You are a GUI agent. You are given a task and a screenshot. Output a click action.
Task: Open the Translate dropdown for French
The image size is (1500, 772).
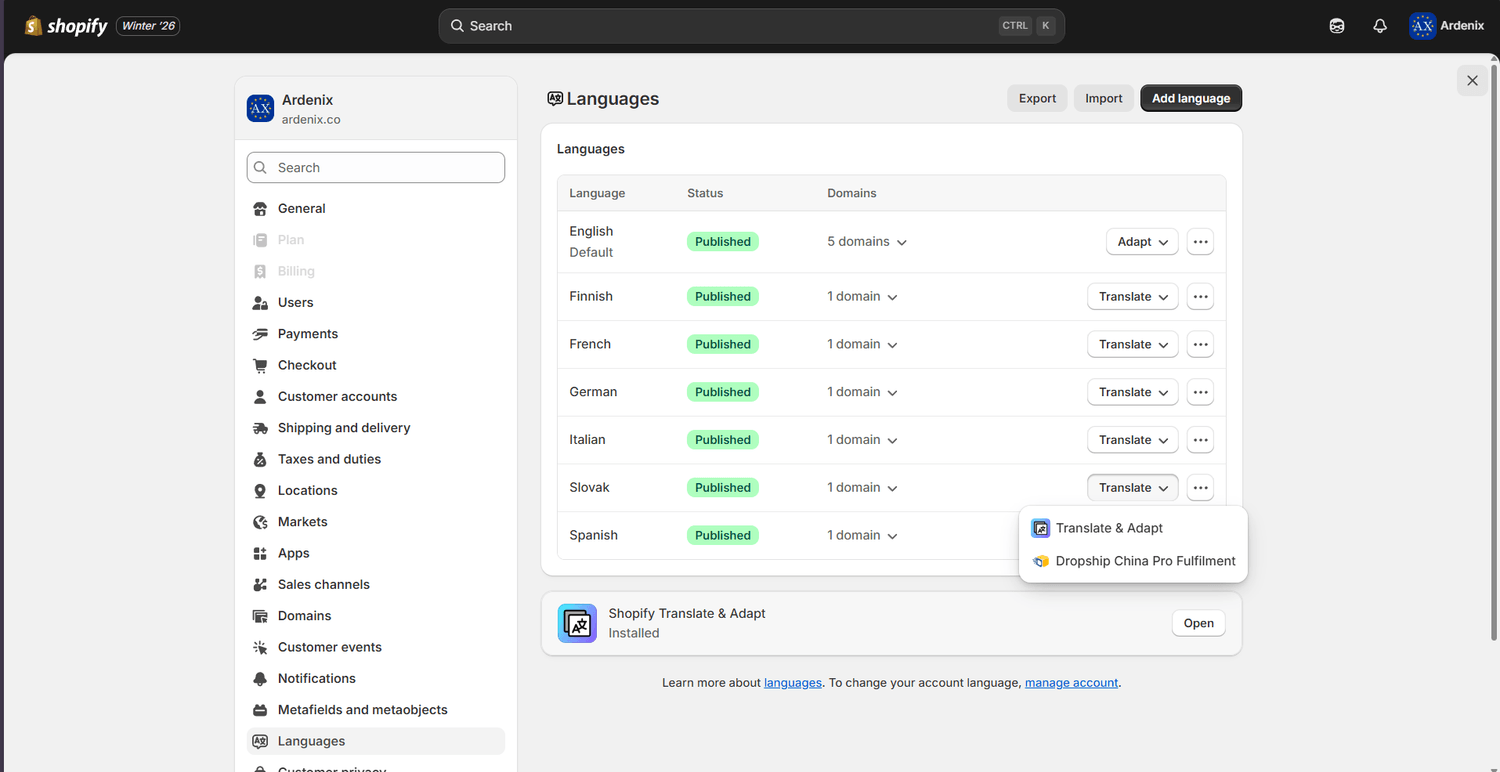point(1133,344)
